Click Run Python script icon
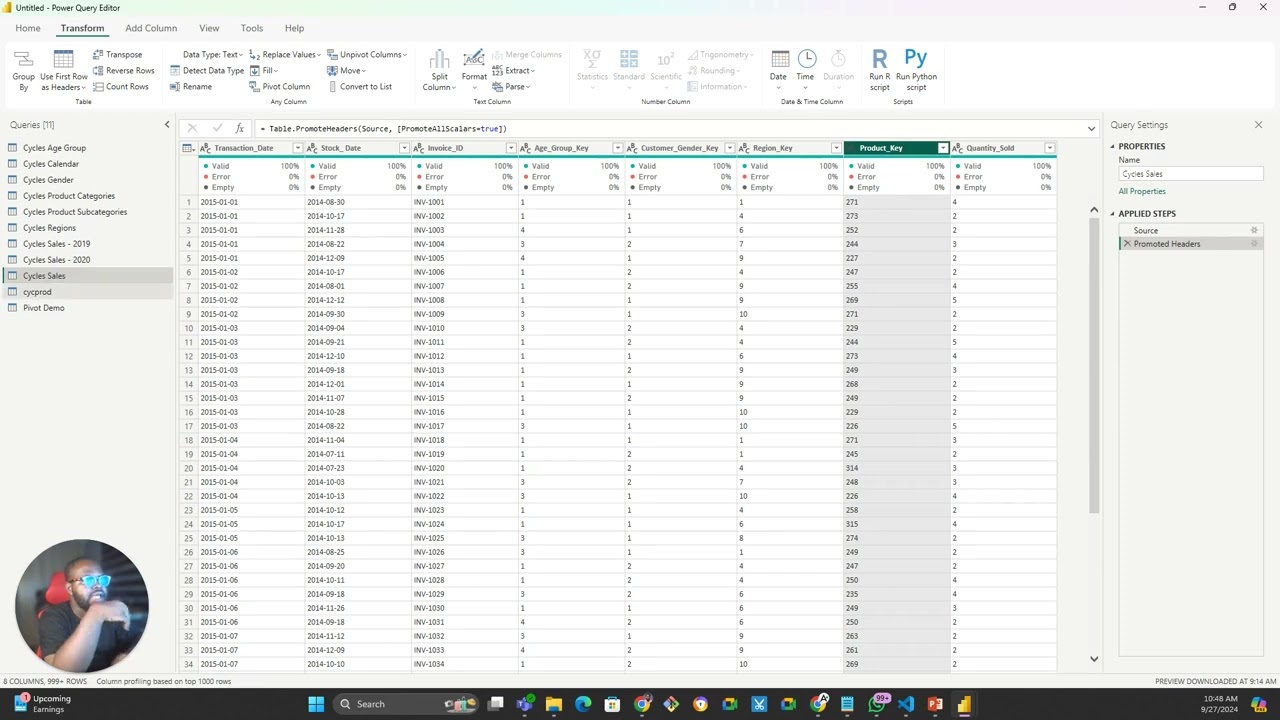 pyautogui.click(x=916, y=59)
